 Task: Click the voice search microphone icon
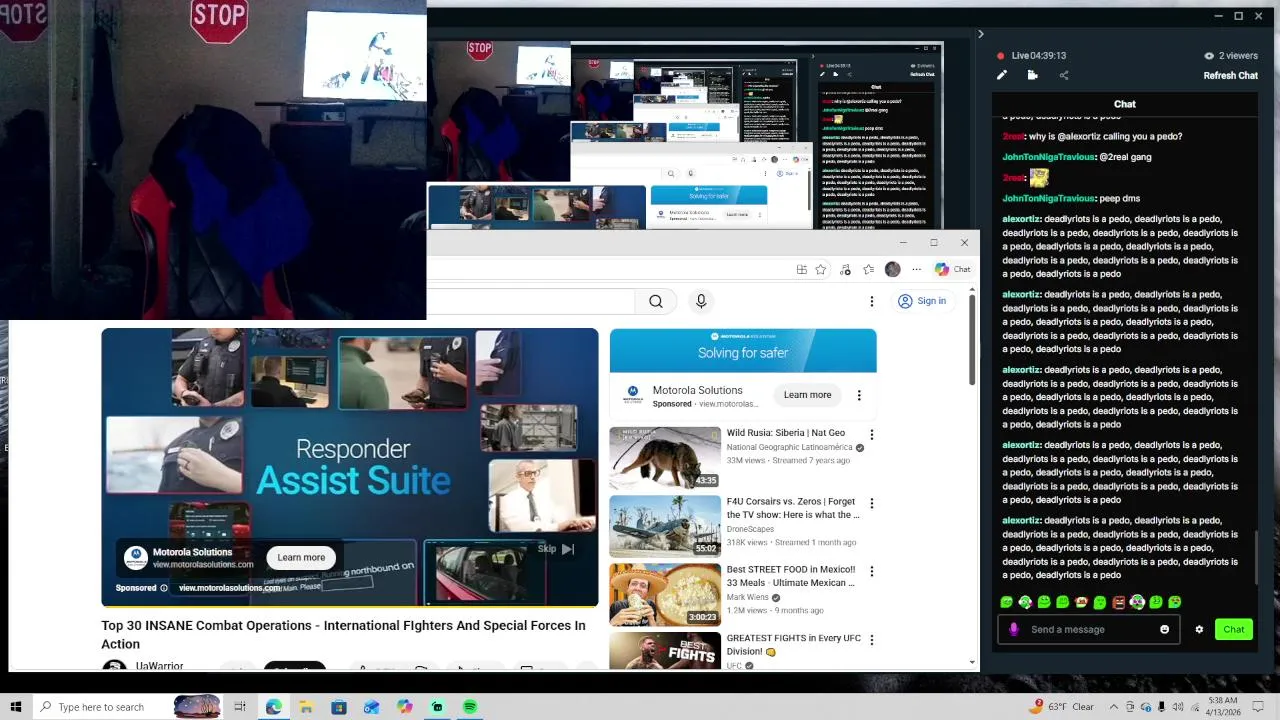[701, 301]
